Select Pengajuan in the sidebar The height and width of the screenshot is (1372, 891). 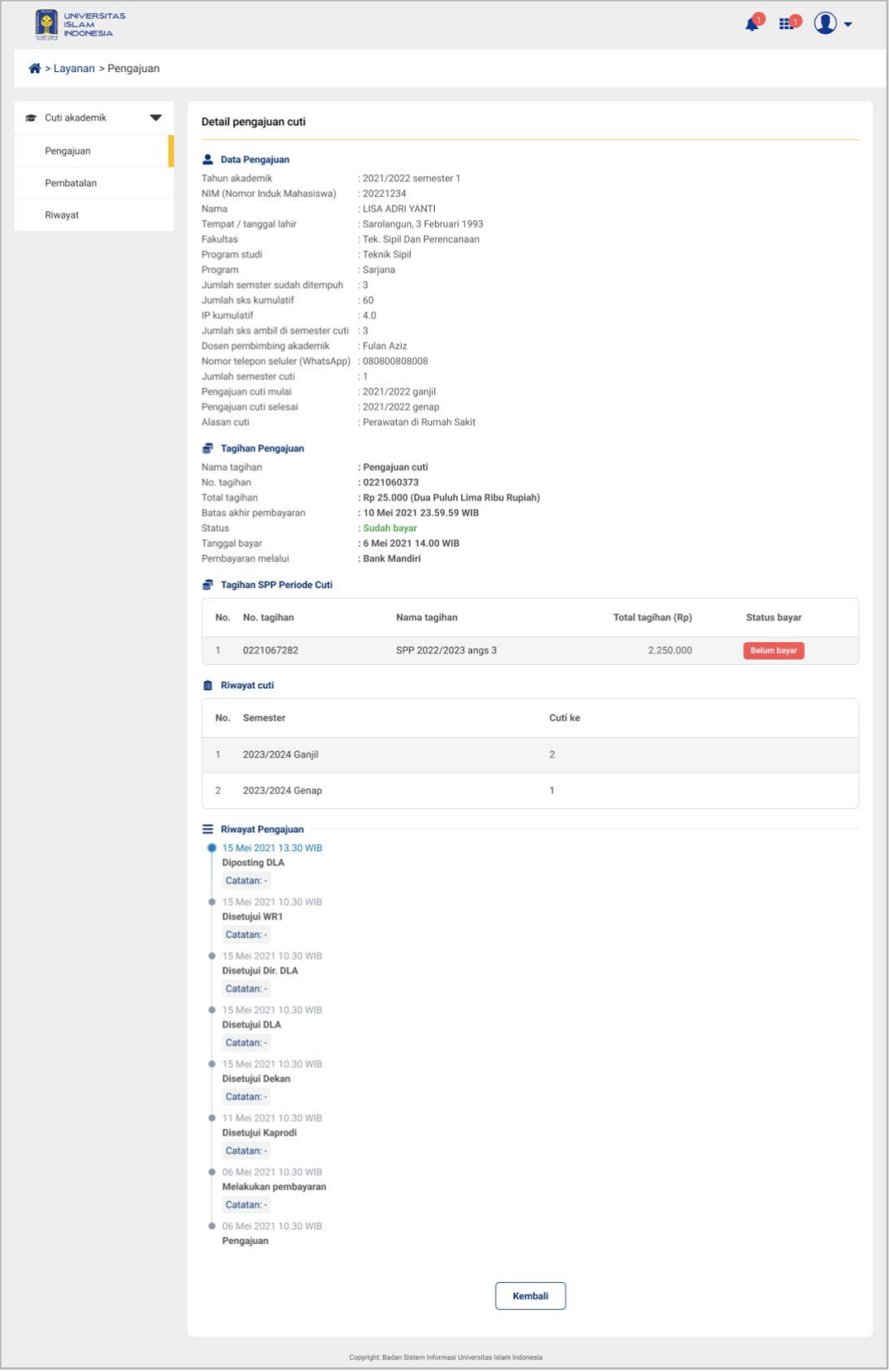point(68,151)
